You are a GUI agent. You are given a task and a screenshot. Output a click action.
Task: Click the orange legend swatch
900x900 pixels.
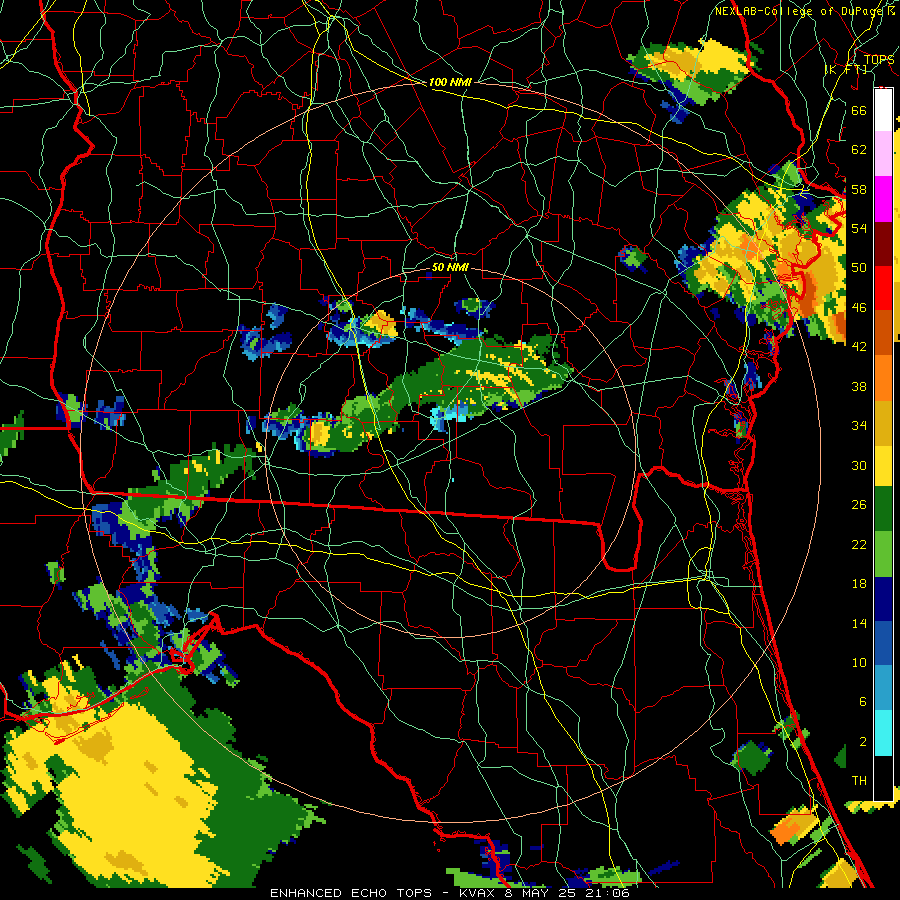coord(883,378)
